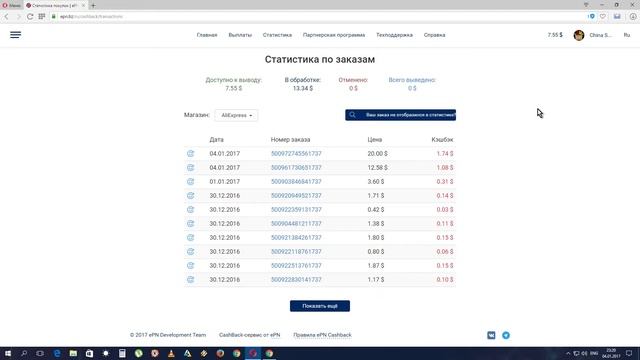
Task: Click the green padlock security icon
Action: (x=53, y=17)
